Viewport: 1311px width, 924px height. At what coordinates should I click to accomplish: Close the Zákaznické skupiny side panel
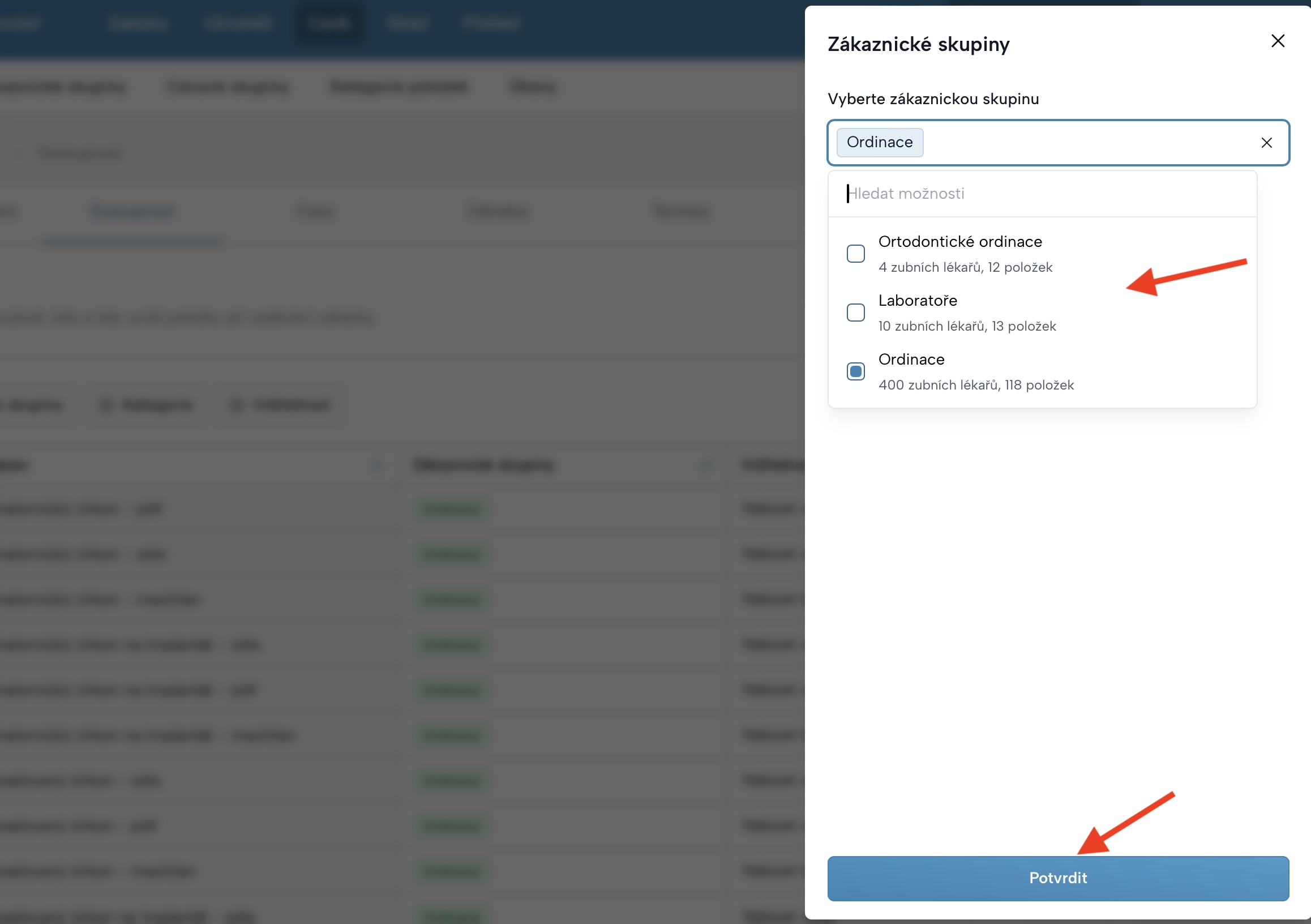pyautogui.click(x=1277, y=41)
